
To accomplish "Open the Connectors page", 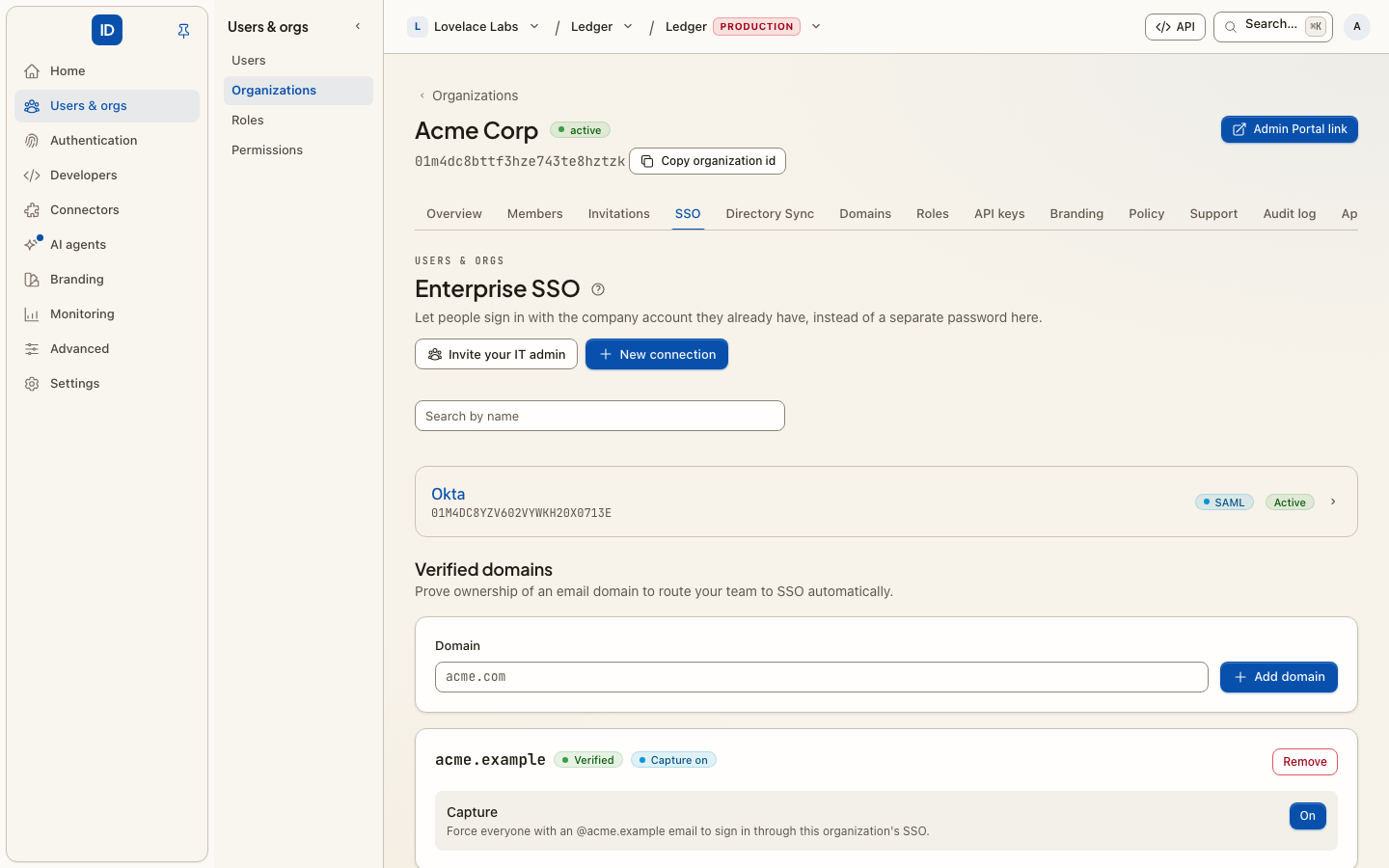I will click(107, 210).
